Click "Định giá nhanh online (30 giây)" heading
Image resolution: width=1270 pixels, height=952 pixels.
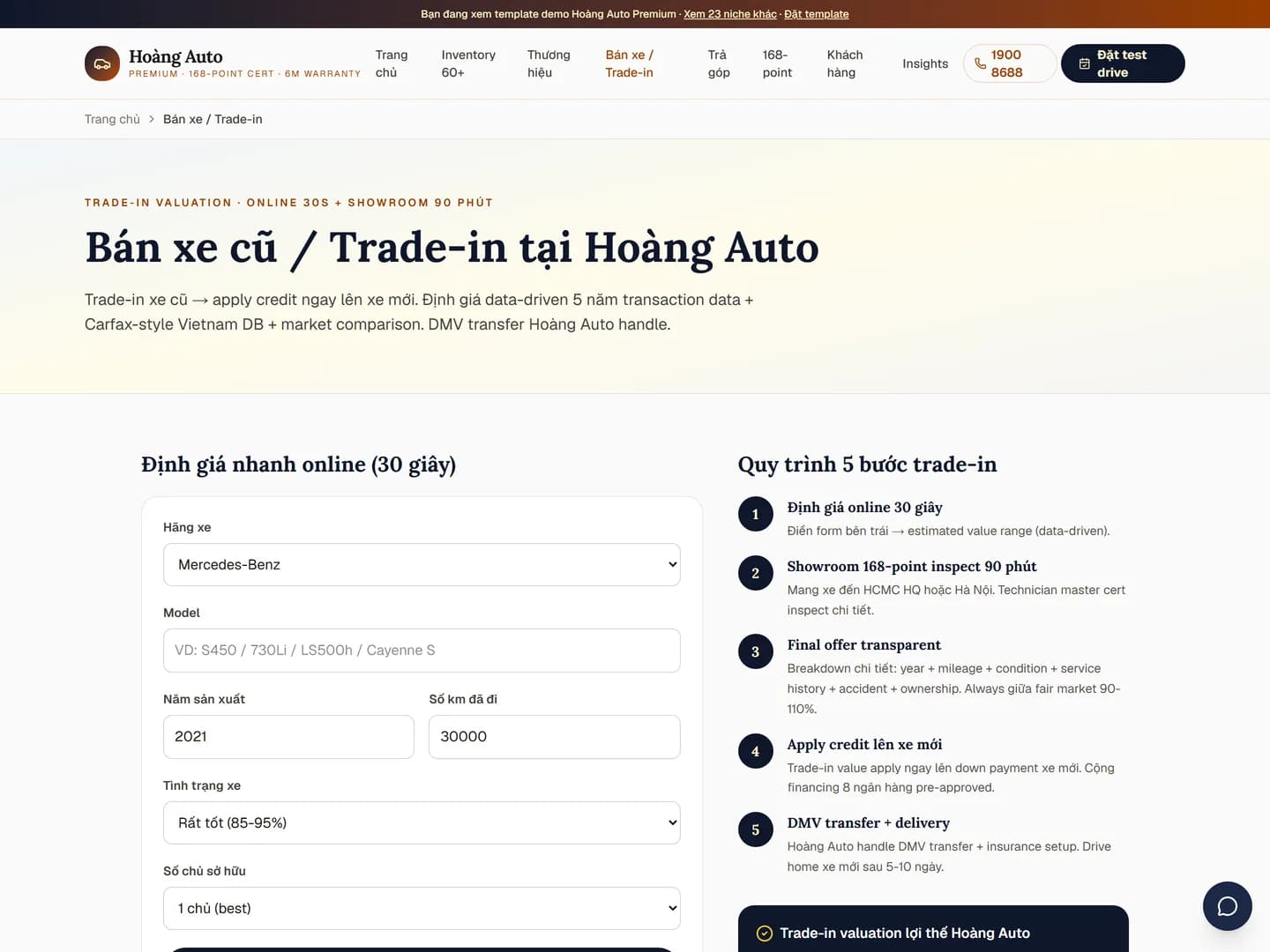point(299,465)
